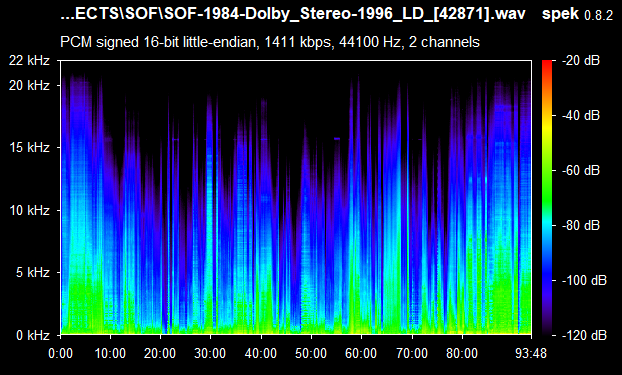Click the 5 kHz frequency label
622x375 pixels.
pos(33,273)
